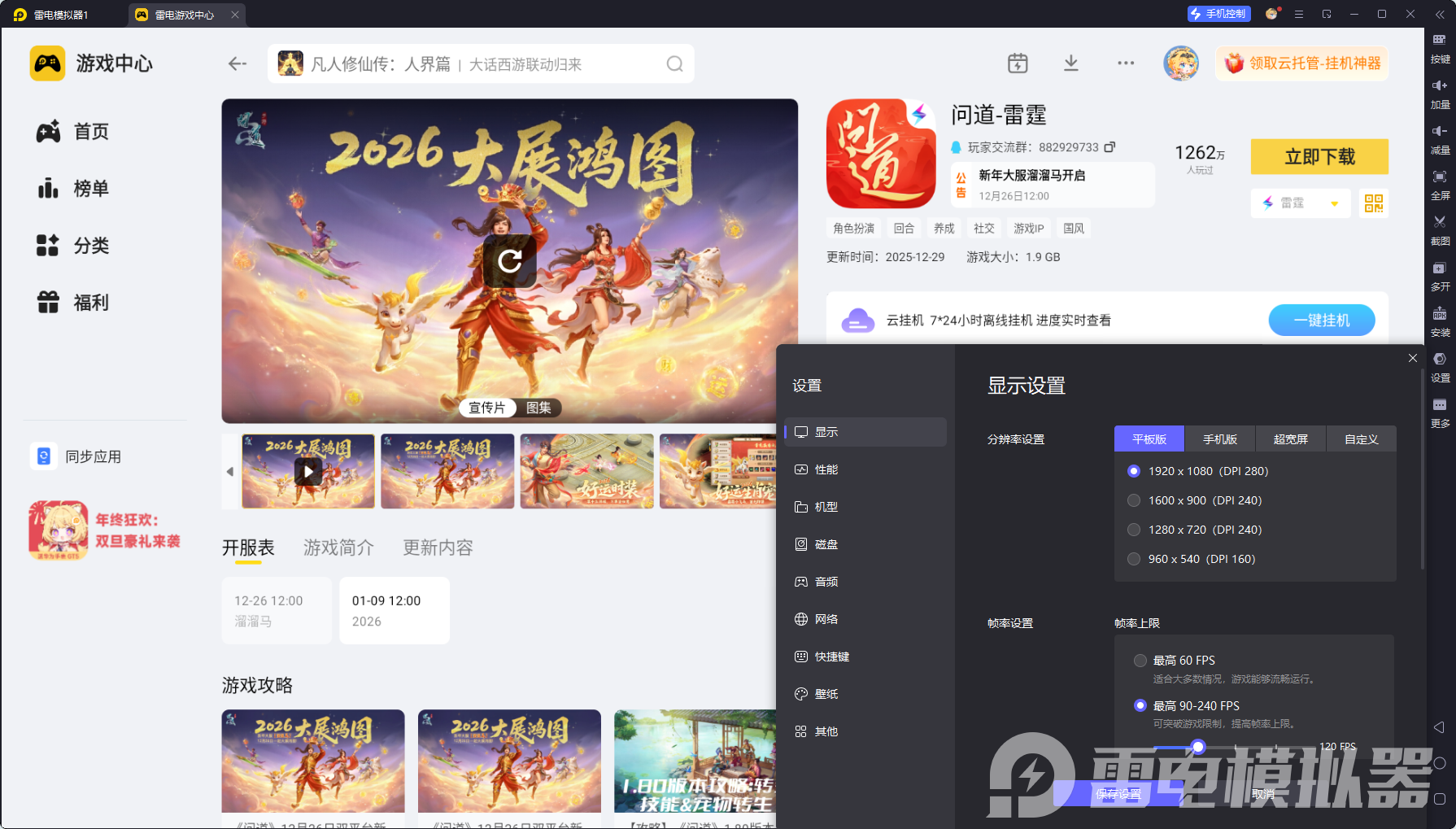This screenshot has height=829, width=1456.
Task: Show the QR code for 问道-雷霆
Action: (x=1374, y=203)
